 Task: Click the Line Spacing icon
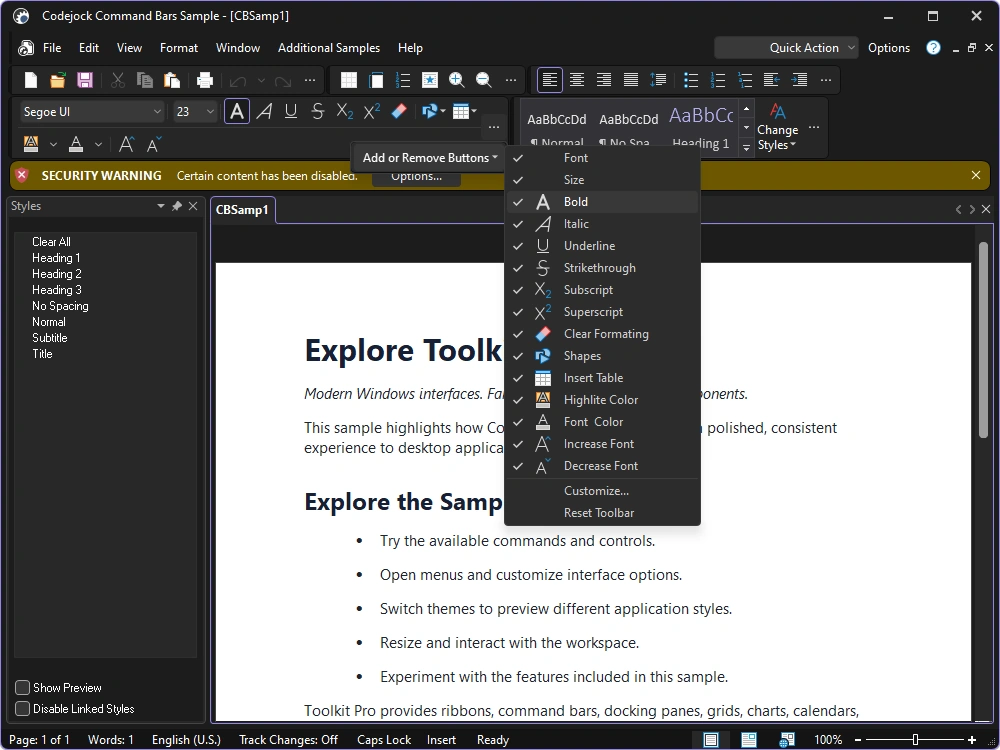click(658, 80)
